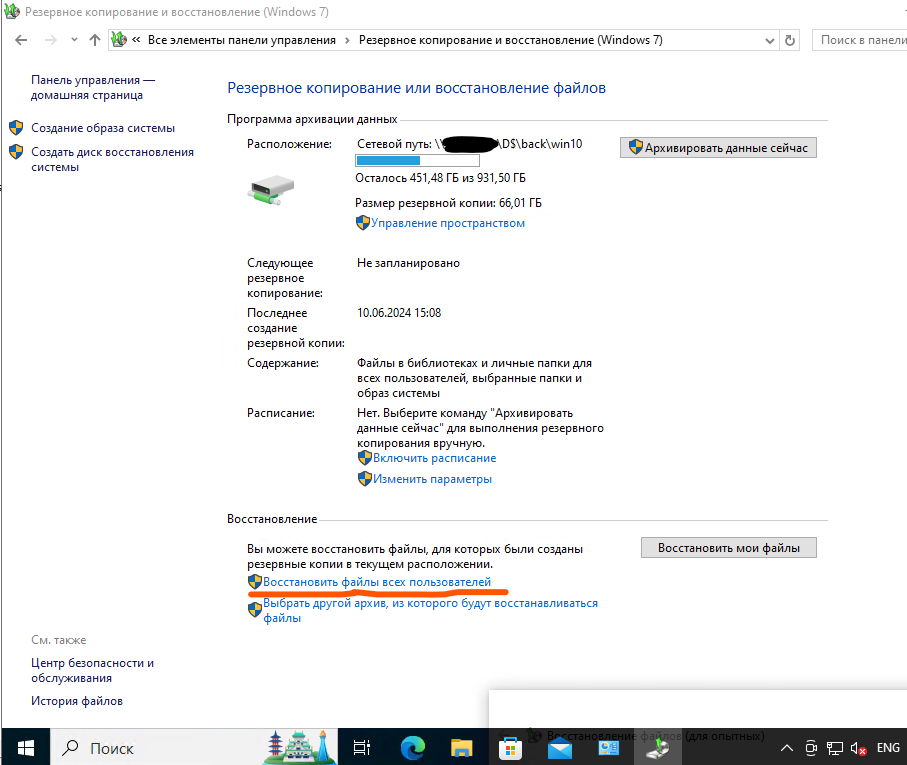
Task: Click the Meet Now tray icon
Action: (811, 748)
